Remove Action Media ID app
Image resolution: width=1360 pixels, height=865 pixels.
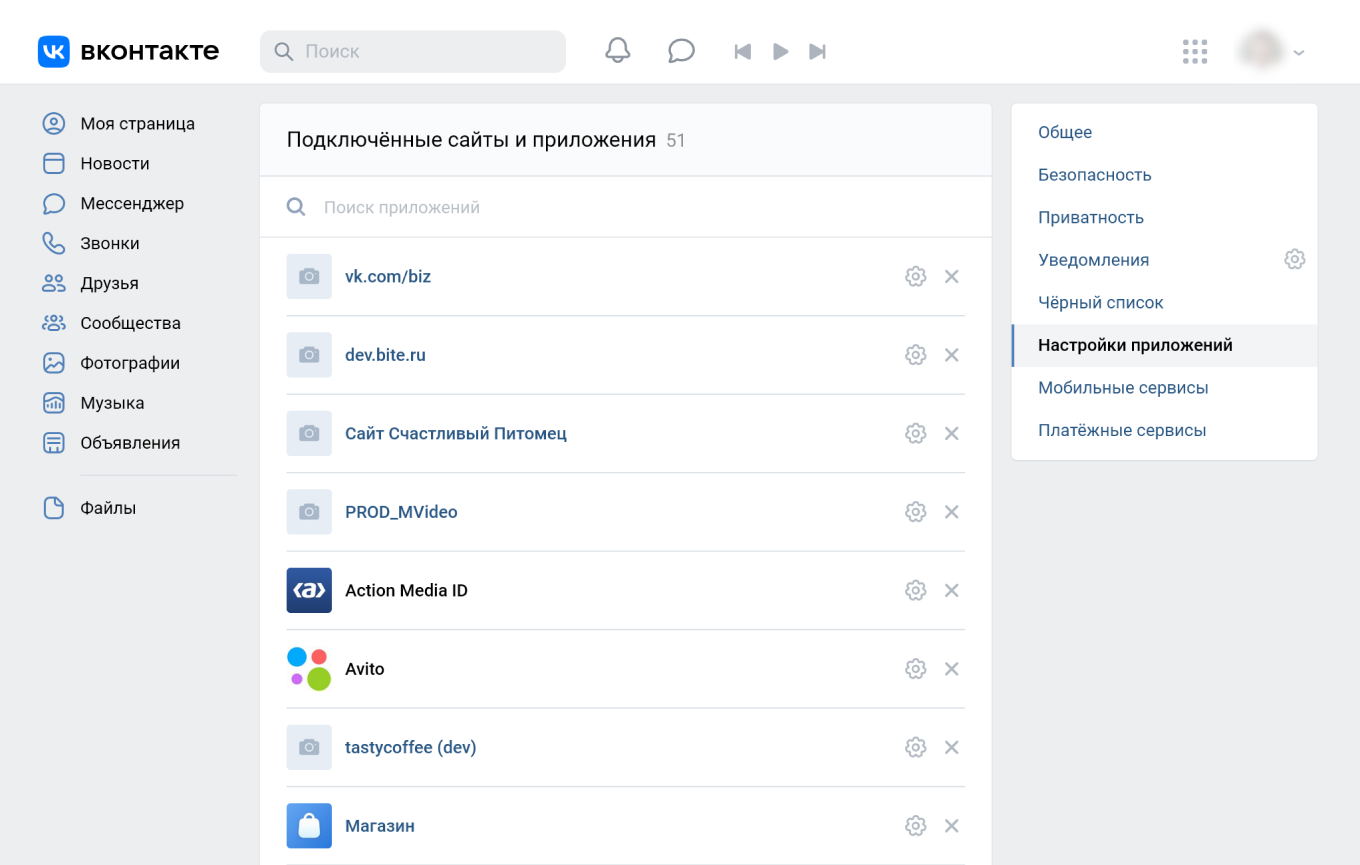952,591
